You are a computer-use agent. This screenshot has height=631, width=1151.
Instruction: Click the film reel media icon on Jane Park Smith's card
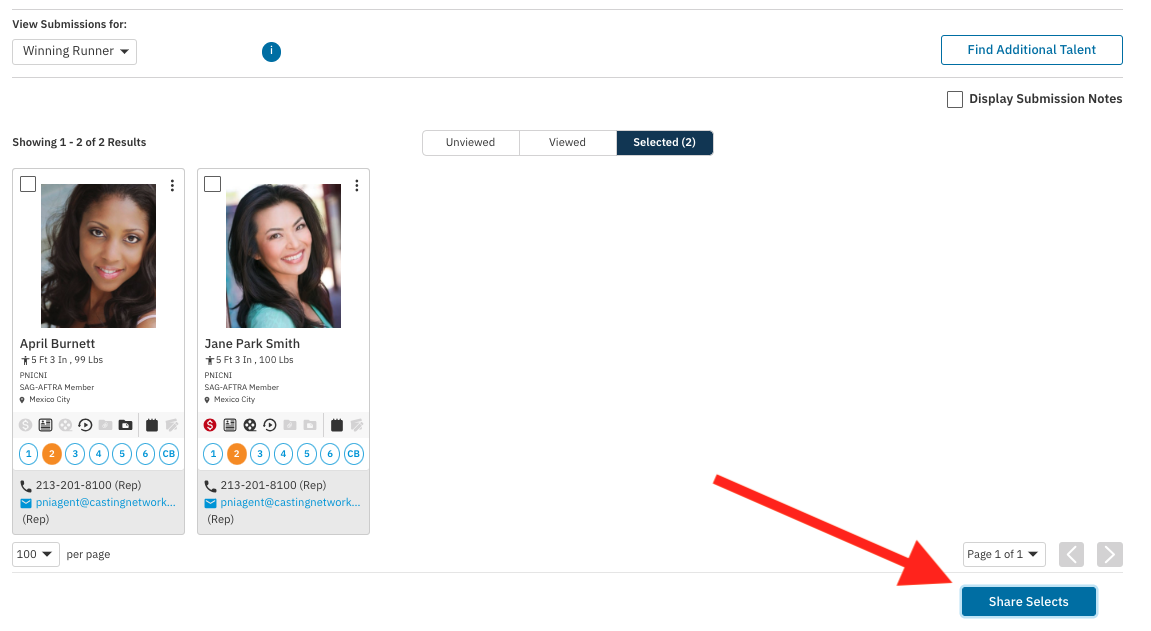pyautogui.click(x=251, y=424)
